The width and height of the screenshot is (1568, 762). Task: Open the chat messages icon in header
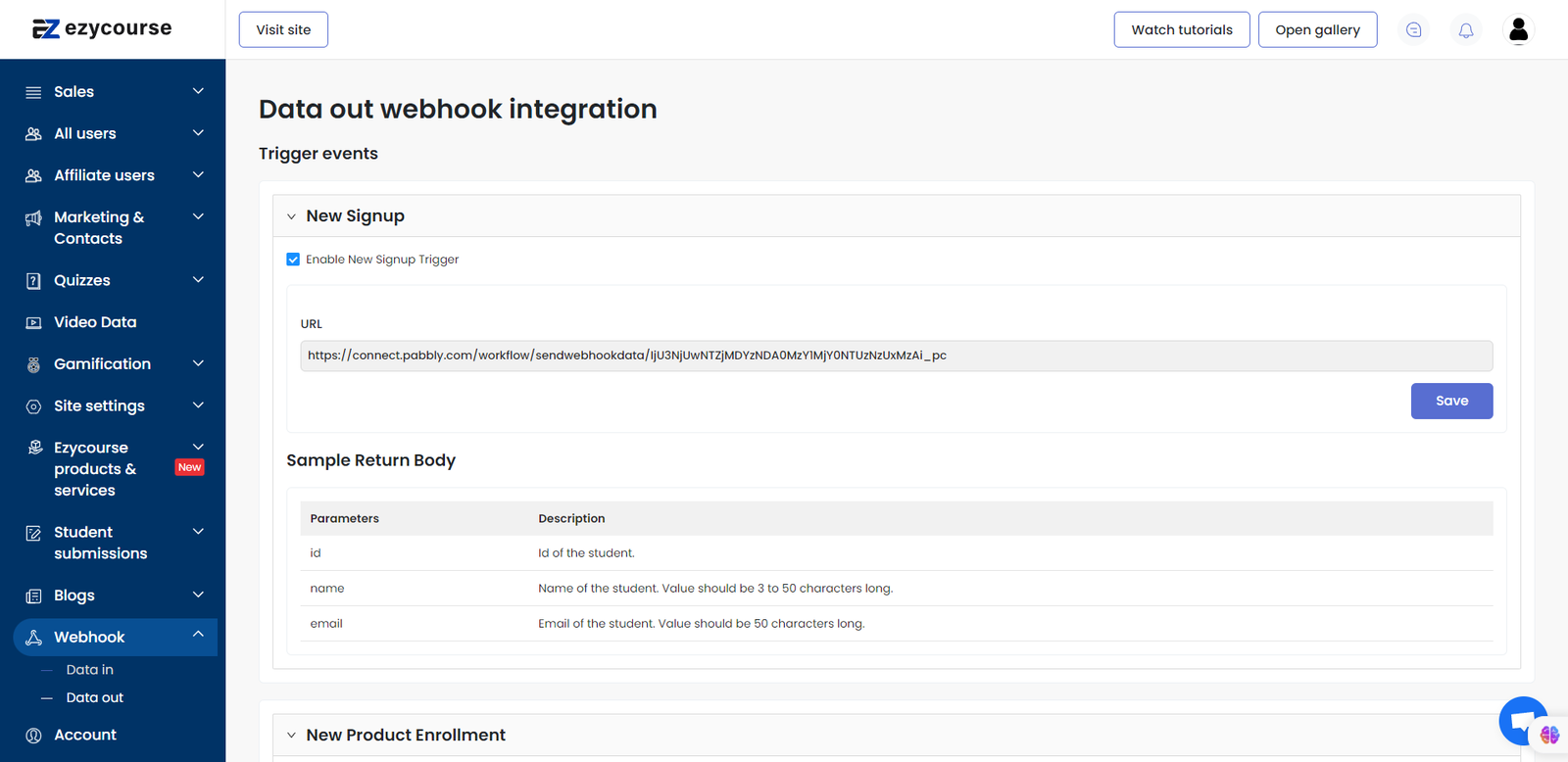1413,30
